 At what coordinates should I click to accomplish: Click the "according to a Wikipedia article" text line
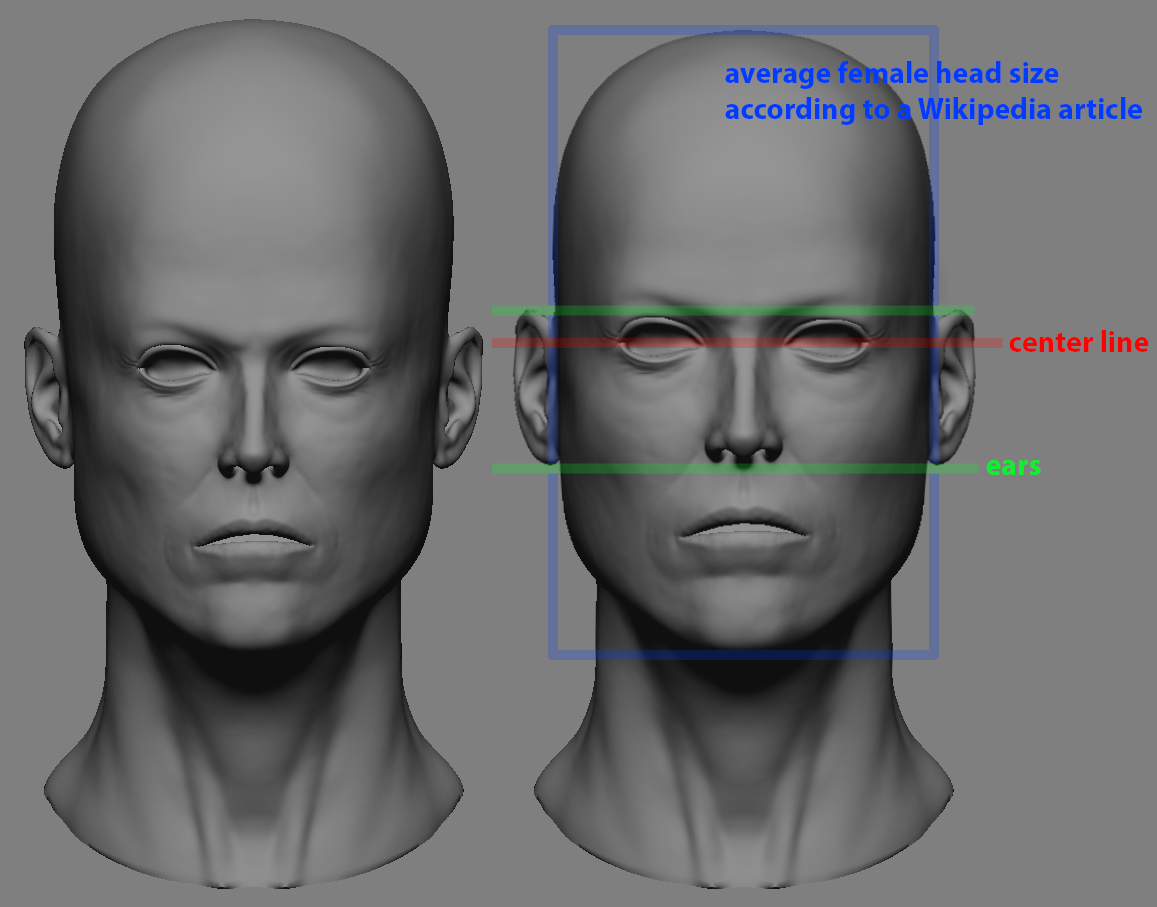coord(933,110)
